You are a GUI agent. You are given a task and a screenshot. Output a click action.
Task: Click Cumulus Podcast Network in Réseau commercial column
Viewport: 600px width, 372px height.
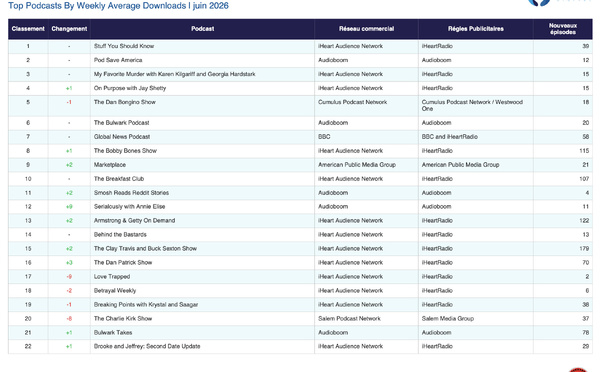coord(352,102)
